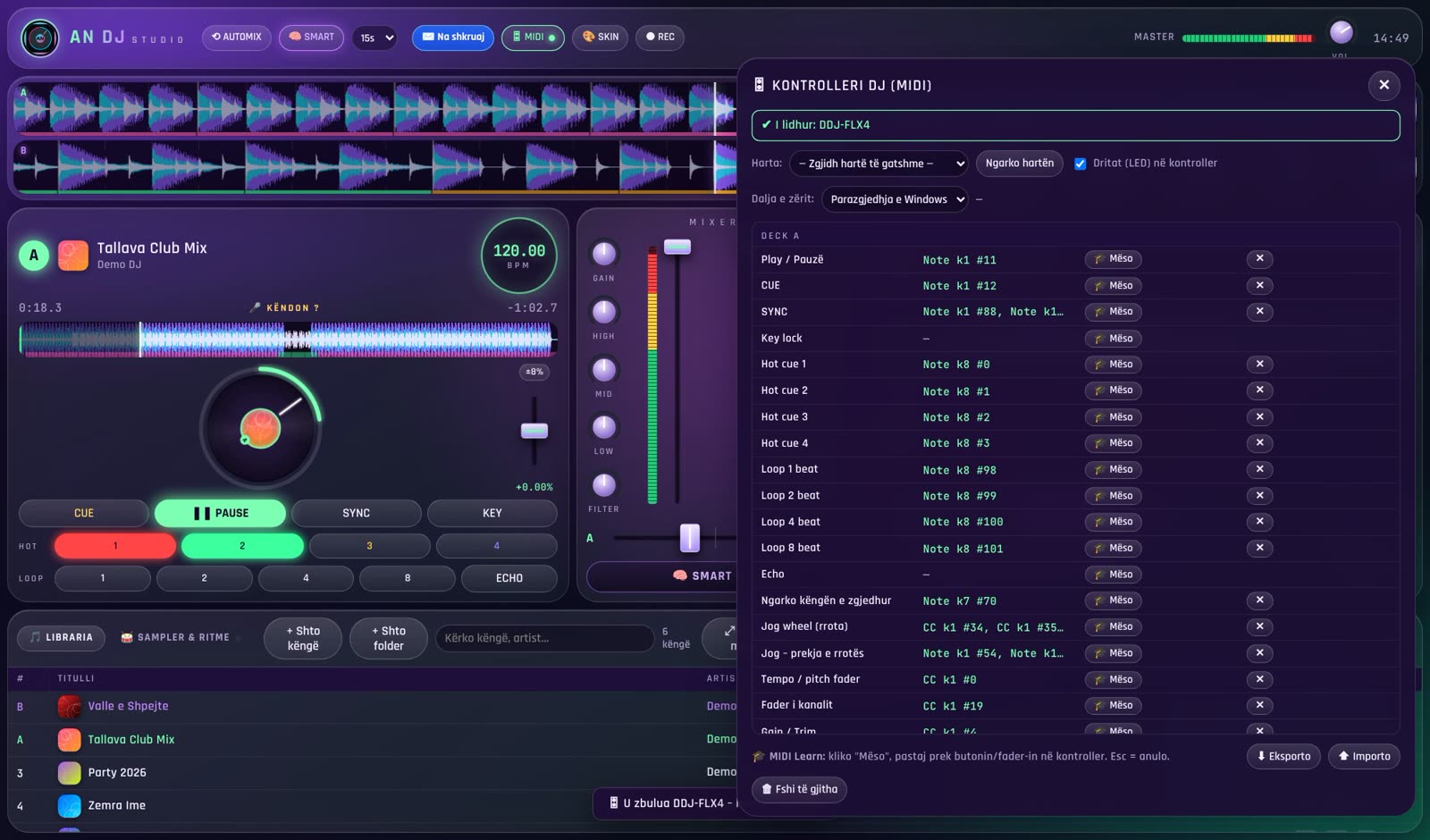Toggle the MIDI controller panel button

coord(533,38)
